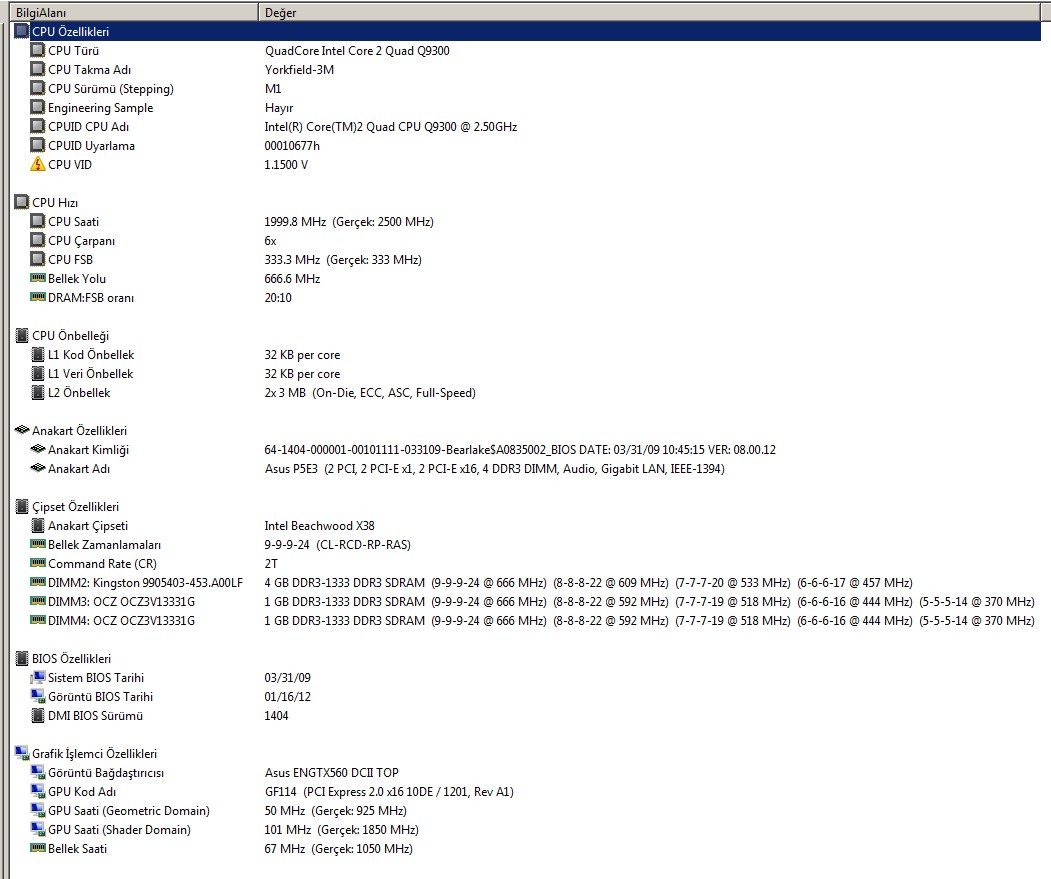
Task: Click the CPU Hızı section icon
Action: (x=21, y=202)
